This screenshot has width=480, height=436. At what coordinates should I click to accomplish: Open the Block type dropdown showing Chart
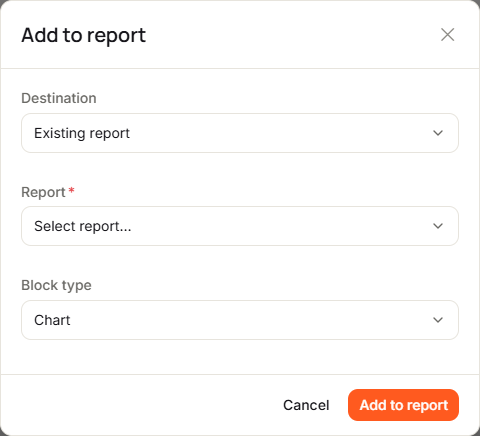point(240,320)
